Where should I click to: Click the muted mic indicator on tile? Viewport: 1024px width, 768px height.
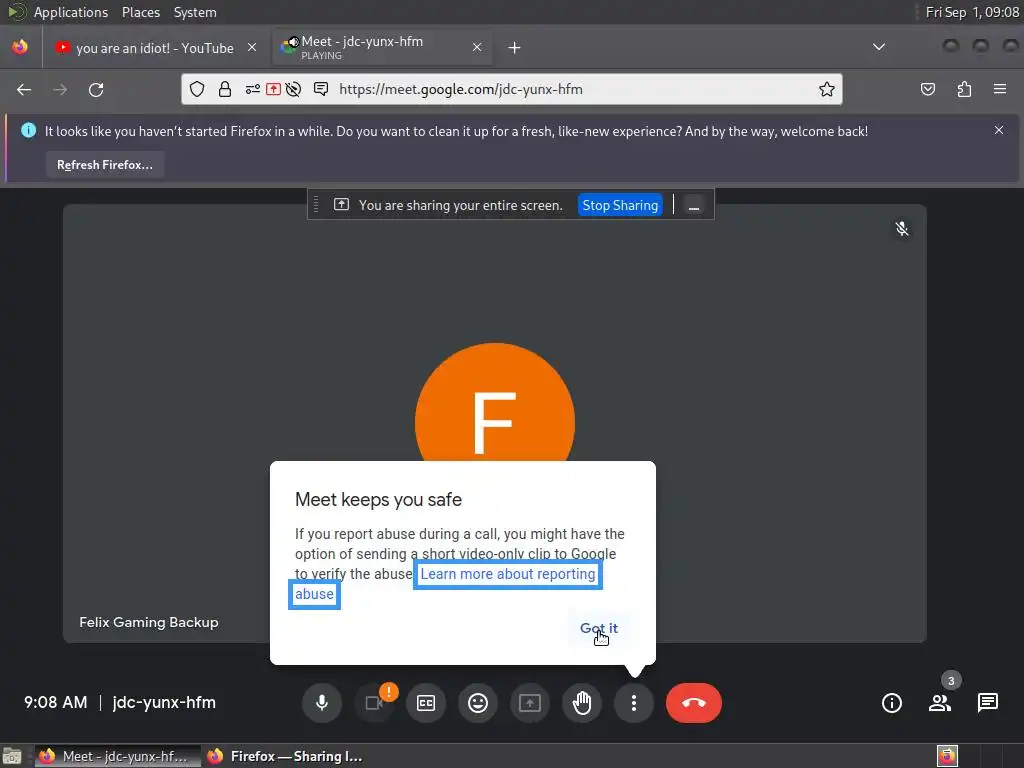point(902,229)
